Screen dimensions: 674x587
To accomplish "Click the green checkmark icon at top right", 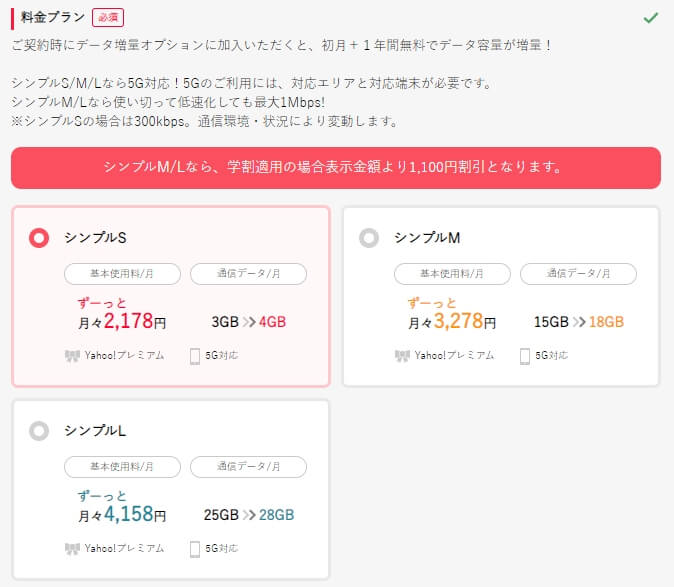I will pos(651,18).
